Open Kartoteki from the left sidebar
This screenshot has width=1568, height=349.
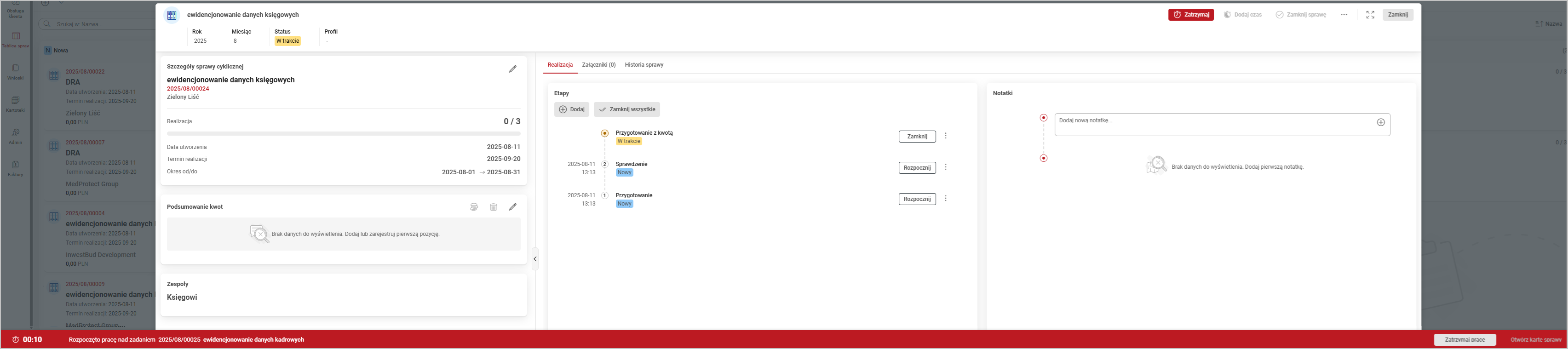[x=15, y=104]
